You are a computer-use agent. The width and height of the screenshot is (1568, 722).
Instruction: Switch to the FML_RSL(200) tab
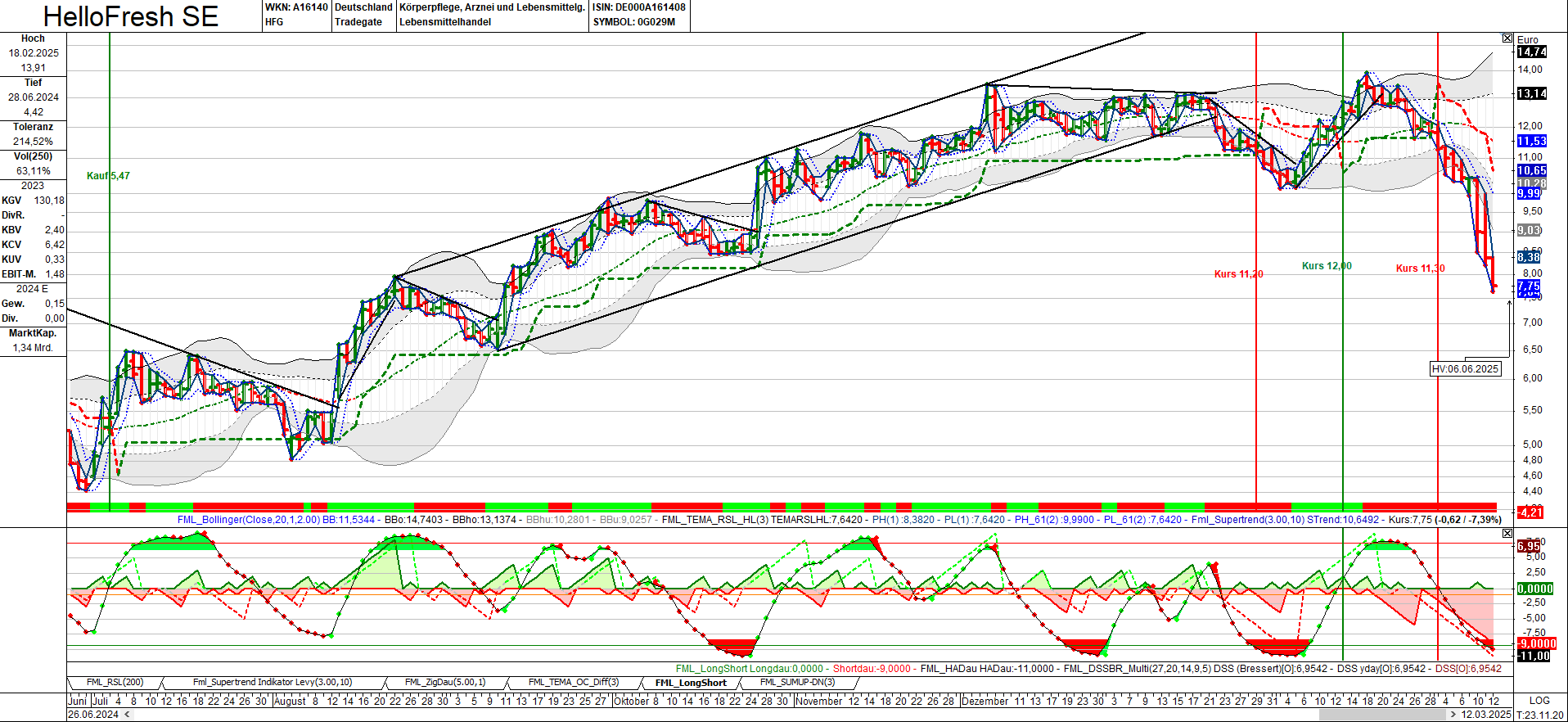115,683
